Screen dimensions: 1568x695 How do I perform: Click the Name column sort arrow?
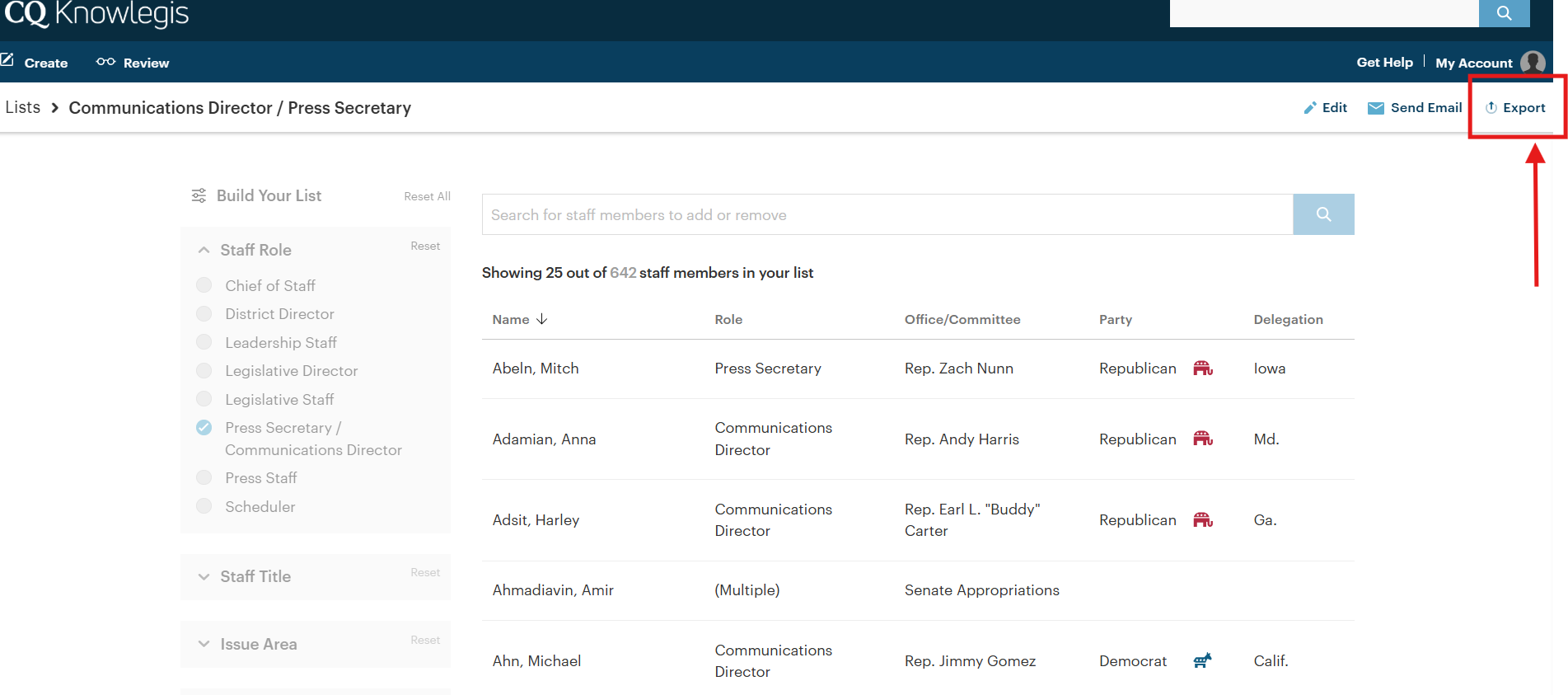click(541, 320)
